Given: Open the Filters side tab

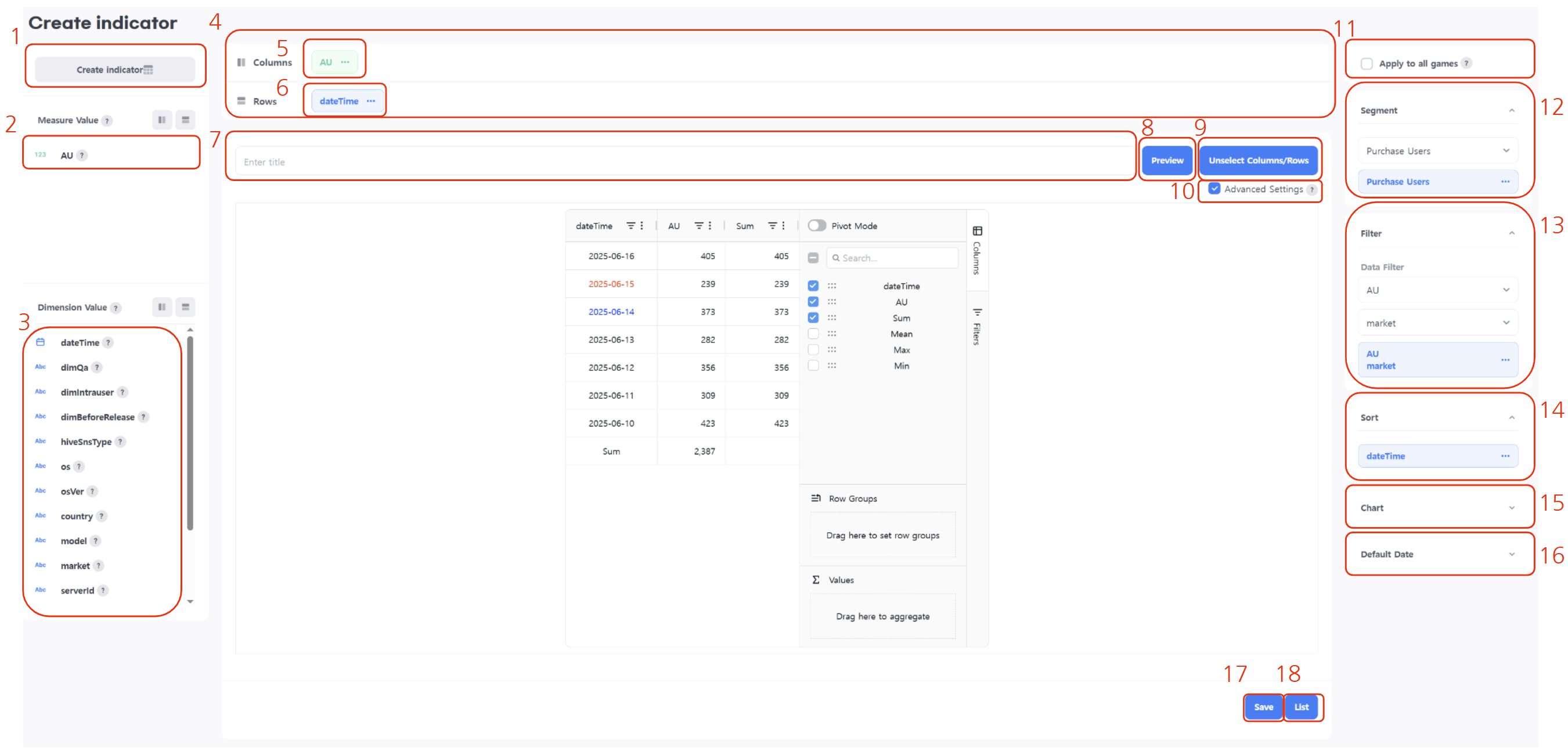Looking at the screenshot, I should [977, 327].
